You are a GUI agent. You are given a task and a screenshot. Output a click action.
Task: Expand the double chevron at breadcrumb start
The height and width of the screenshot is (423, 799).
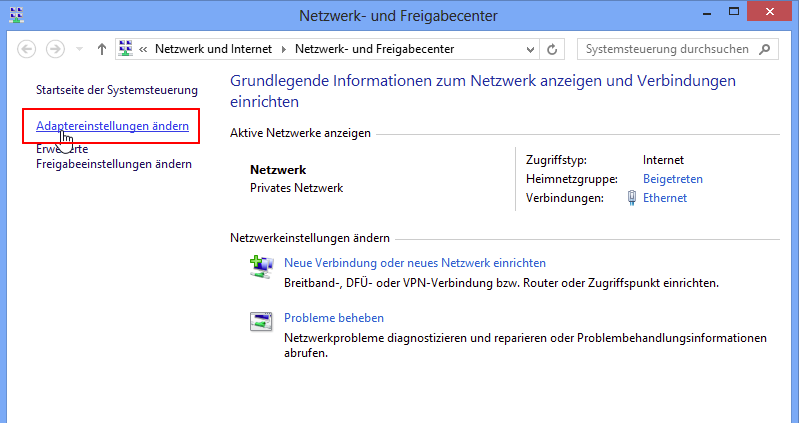(x=144, y=49)
